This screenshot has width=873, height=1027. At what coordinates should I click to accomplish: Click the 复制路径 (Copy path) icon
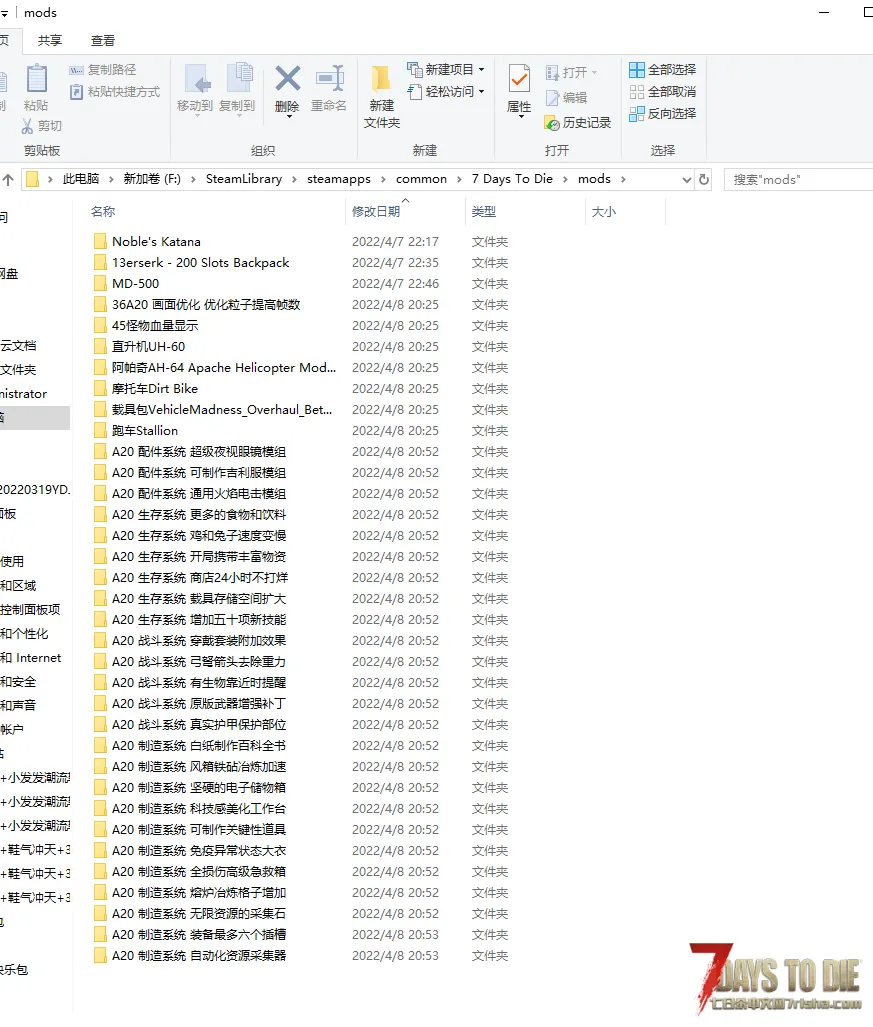point(77,69)
